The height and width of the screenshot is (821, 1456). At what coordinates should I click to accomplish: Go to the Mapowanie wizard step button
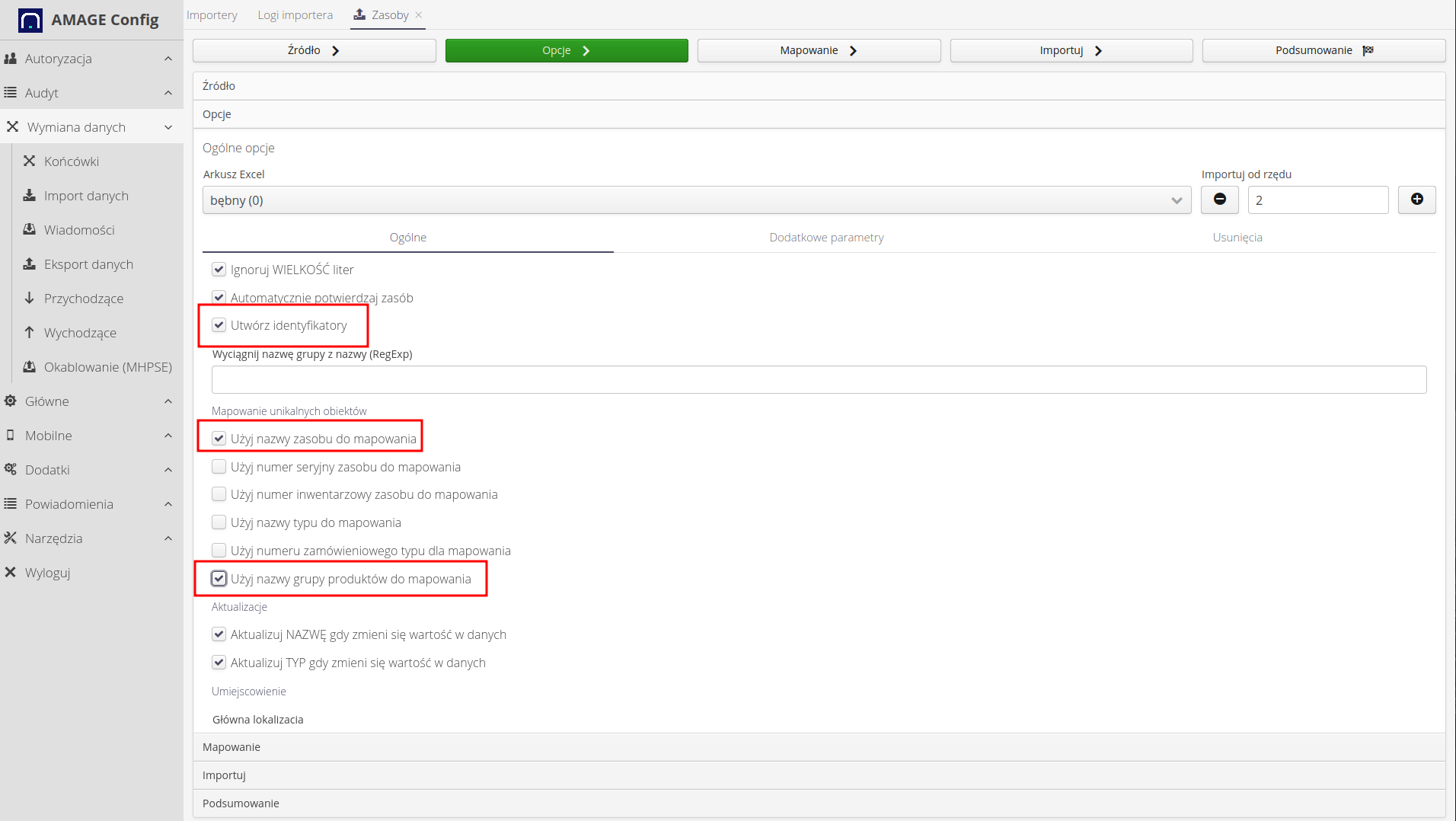pyautogui.click(x=819, y=50)
